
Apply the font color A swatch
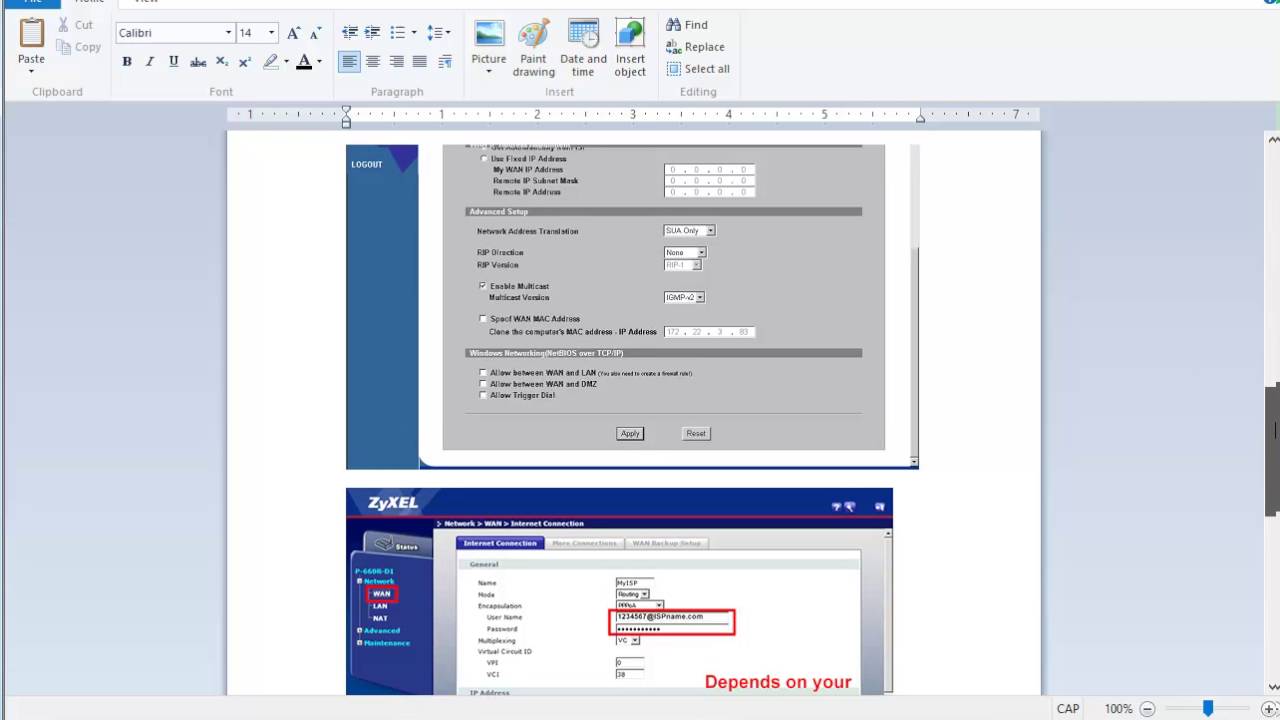pyautogui.click(x=304, y=62)
